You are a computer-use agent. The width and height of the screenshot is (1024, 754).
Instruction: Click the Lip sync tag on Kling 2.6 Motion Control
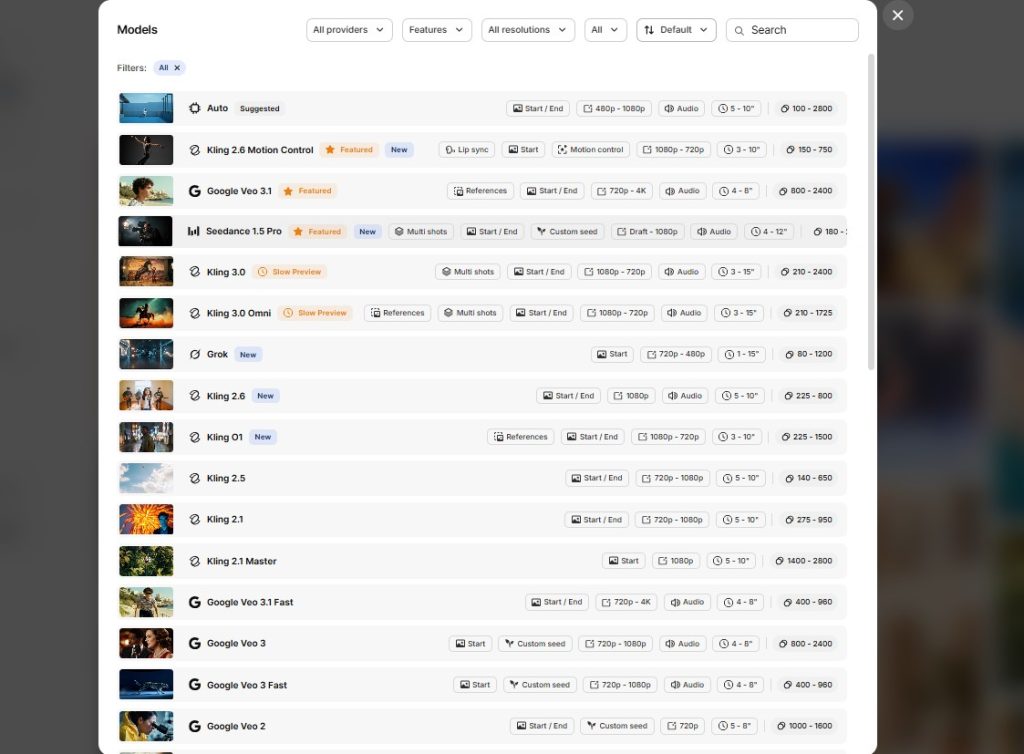tap(467, 150)
